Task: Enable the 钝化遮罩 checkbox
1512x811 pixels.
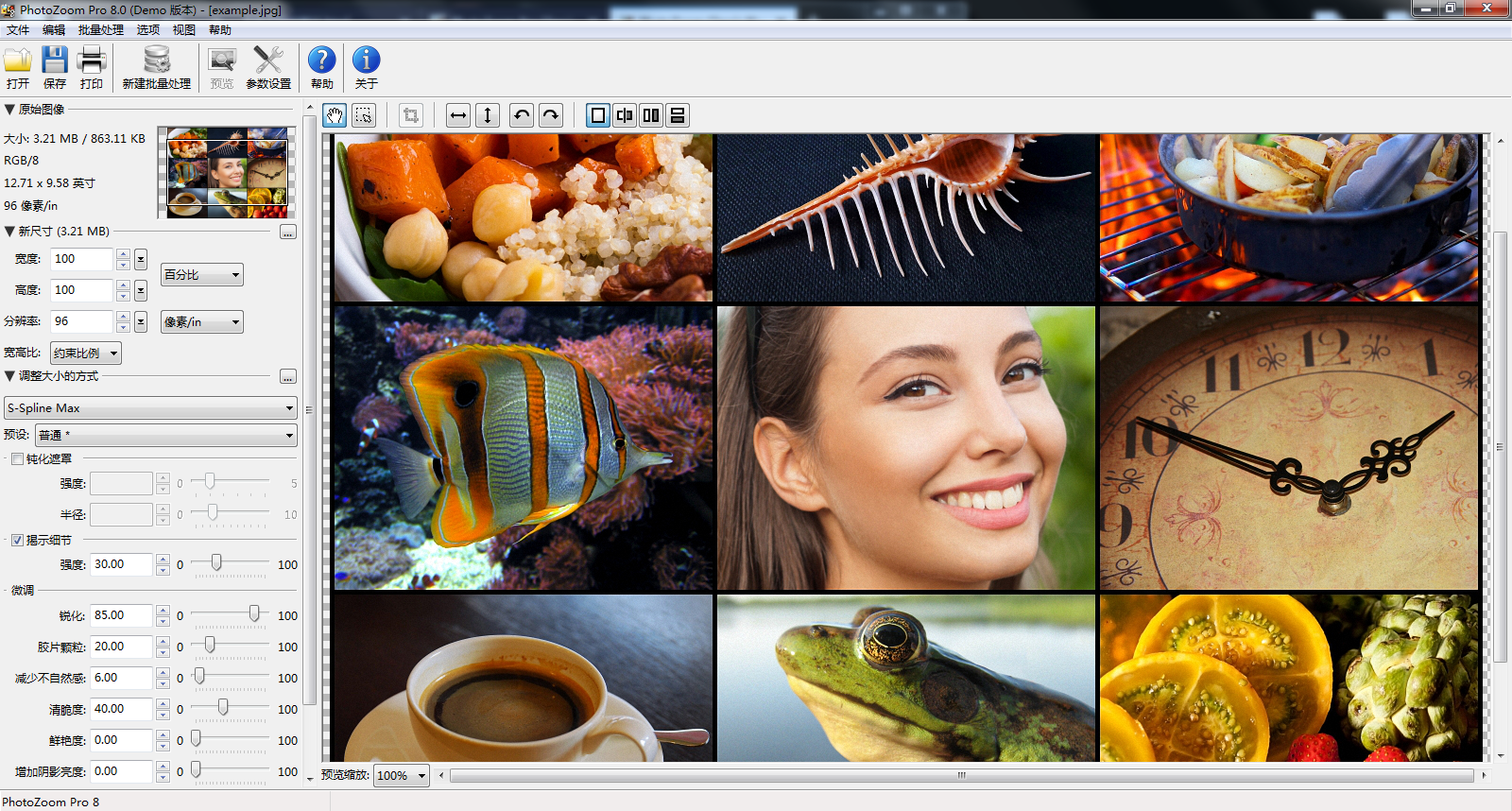Action: 17,459
